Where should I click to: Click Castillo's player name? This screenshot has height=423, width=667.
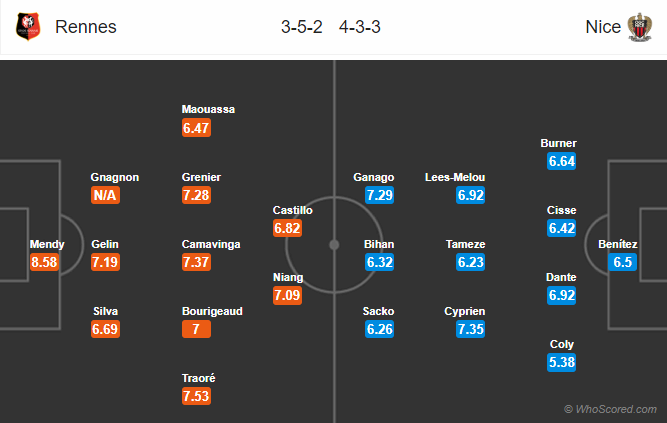pos(293,210)
